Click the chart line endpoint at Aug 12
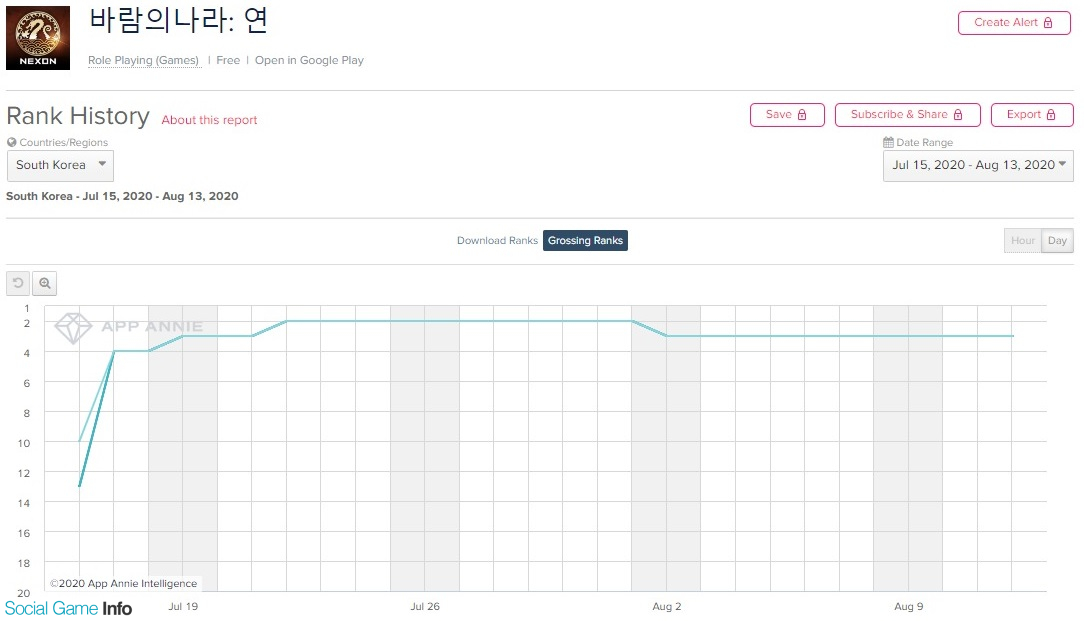 [1012, 336]
